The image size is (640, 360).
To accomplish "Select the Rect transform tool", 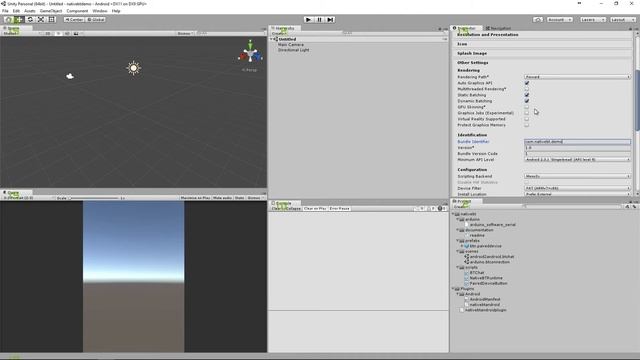I will (x=51, y=20).
